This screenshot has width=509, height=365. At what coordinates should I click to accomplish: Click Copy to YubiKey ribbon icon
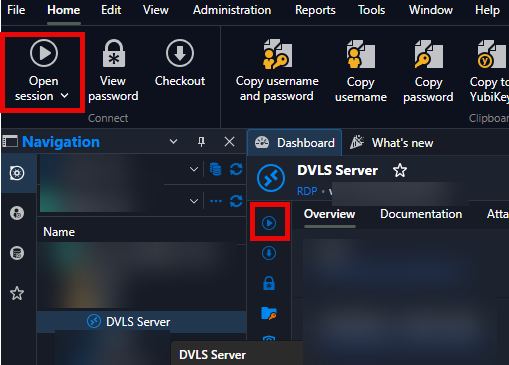coord(491,54)
